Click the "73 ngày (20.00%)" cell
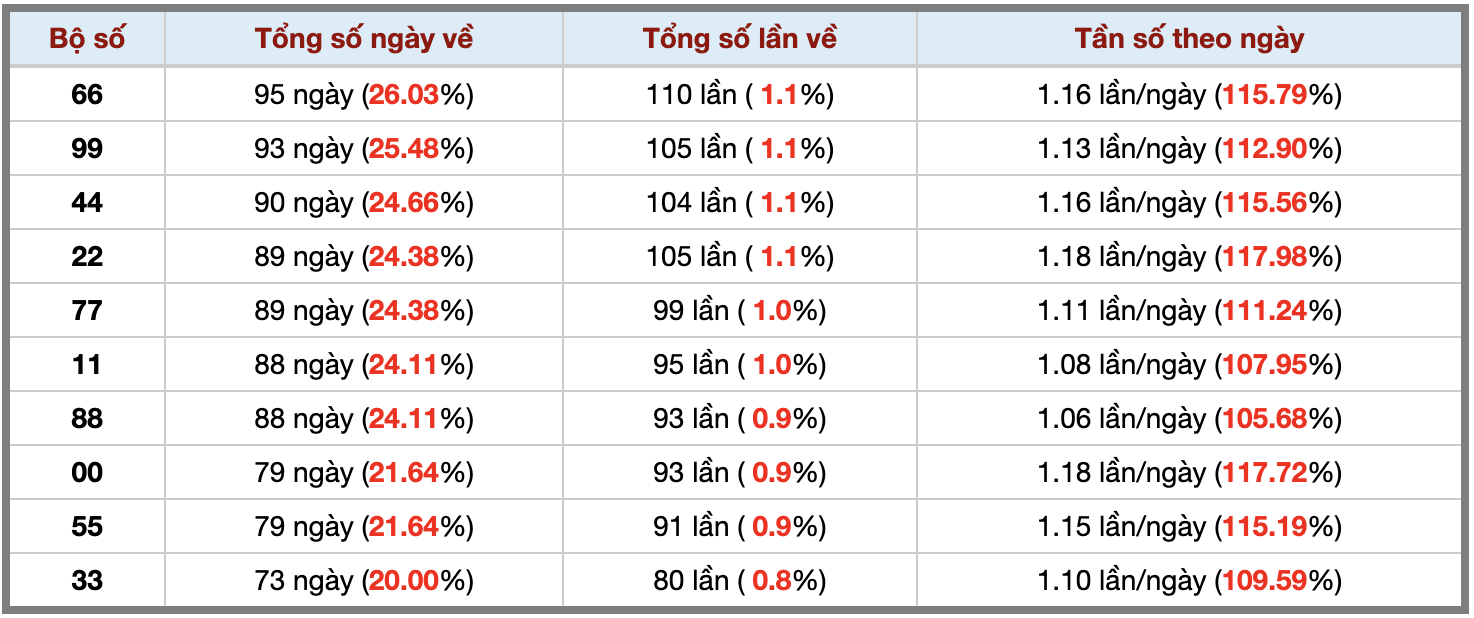The image size is (1474, 618). click(363, 580)
